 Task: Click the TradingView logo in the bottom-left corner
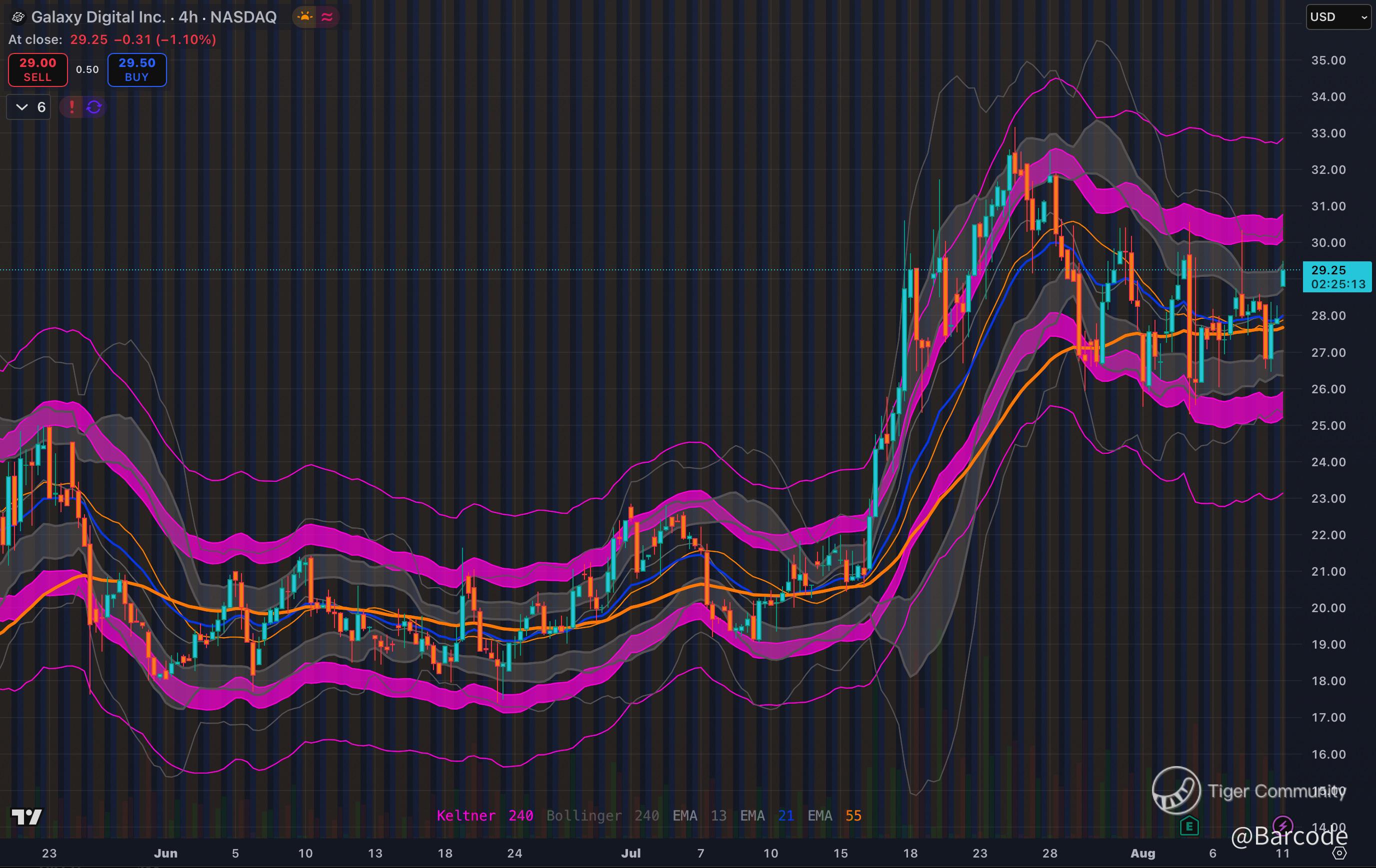click(26, 817)
